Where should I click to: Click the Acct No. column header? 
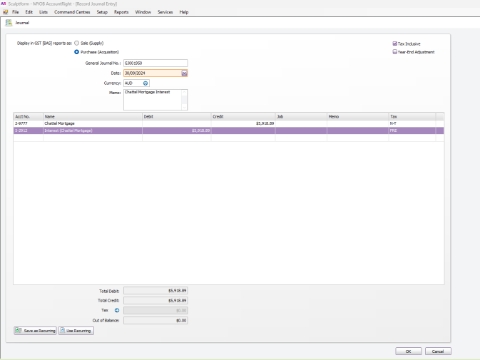point(28,116)
